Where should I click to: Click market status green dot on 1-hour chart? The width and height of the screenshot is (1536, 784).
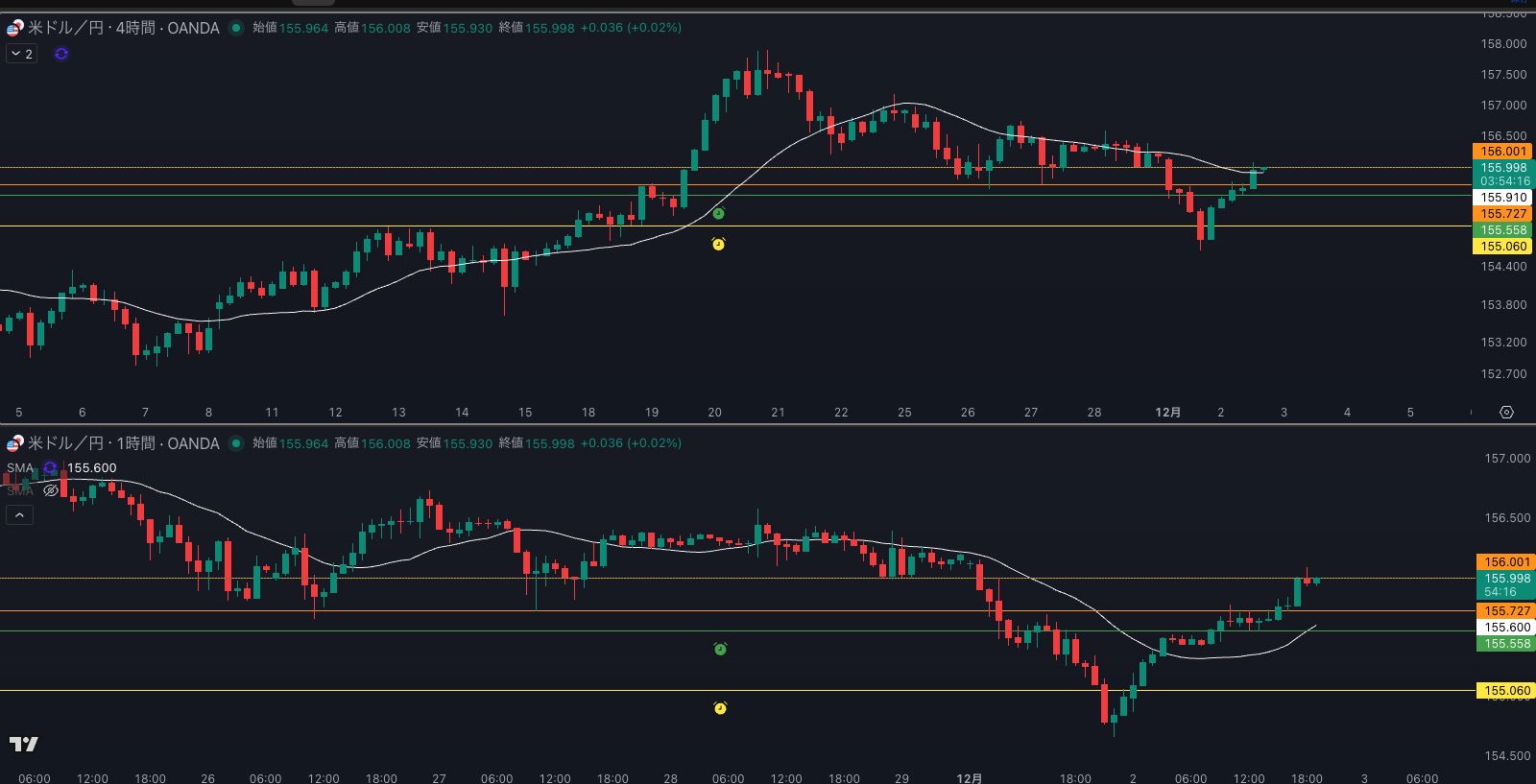(236, 443)
